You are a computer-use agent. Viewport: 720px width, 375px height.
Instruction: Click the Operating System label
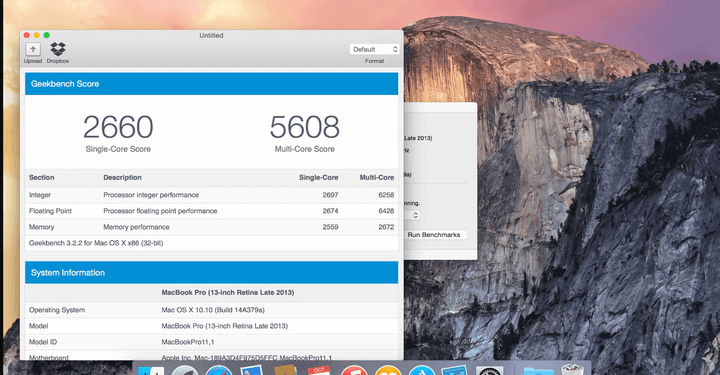coord(57,310)
